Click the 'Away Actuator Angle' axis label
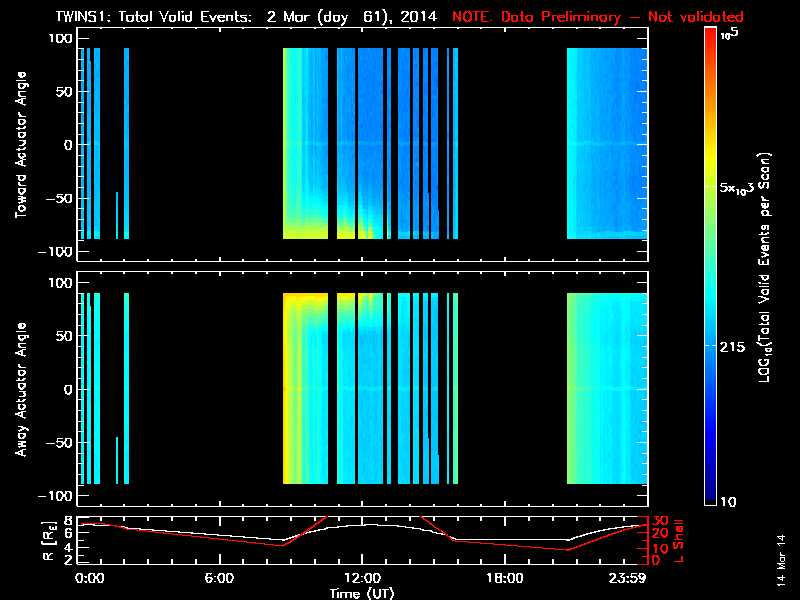Image resolution: width=800 pixels, height=600 pixels. (21, 390)
